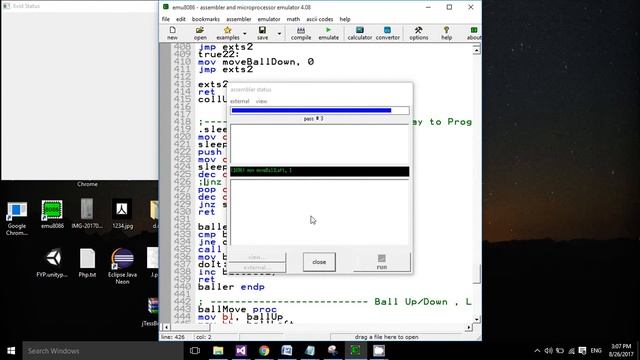Open the bookmarks menu
The width and height of the screenshot is (640, 360).
tap(206, 19)
